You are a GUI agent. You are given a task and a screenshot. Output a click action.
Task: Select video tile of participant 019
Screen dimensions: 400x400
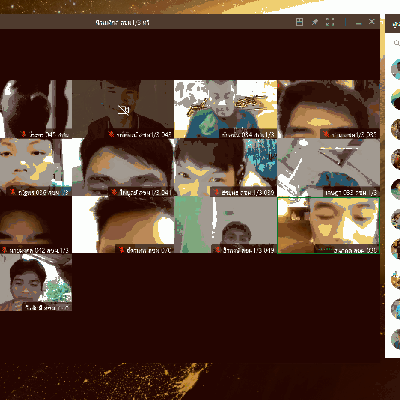point(225,225)
